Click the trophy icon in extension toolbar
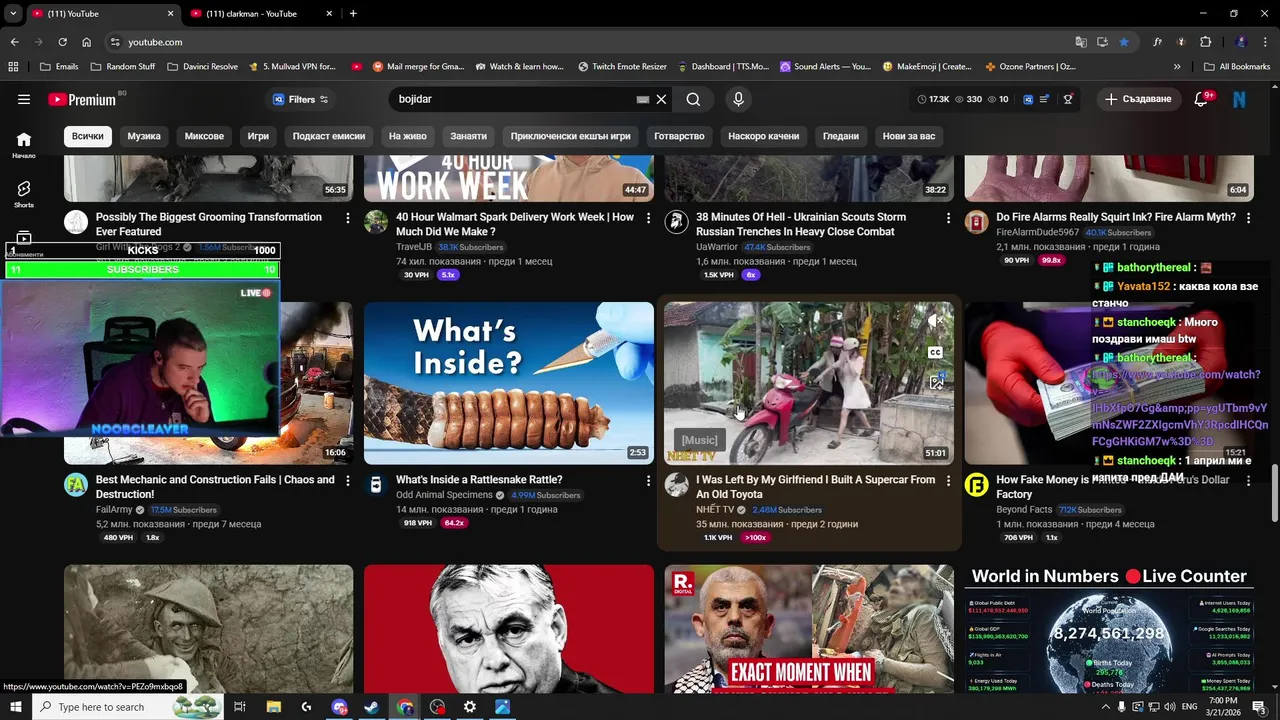The image size is (1280, 720). pyautogui.click(x=1068, y=99)
